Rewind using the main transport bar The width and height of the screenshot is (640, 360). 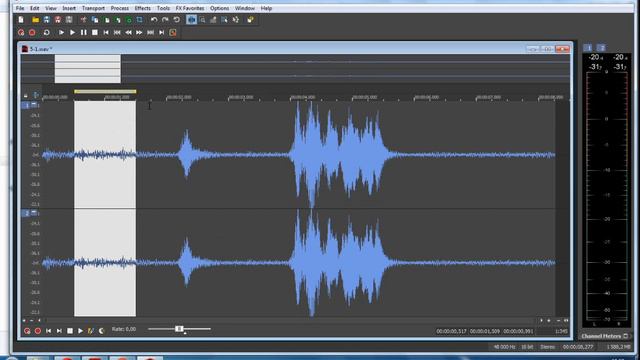point(128,32)
